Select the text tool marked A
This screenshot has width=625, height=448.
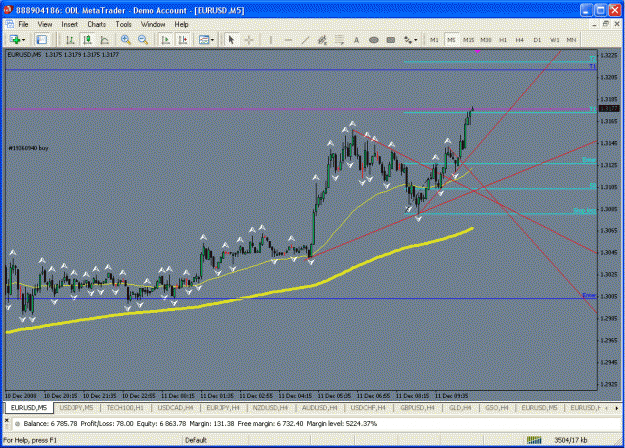[x=356, y=40]
